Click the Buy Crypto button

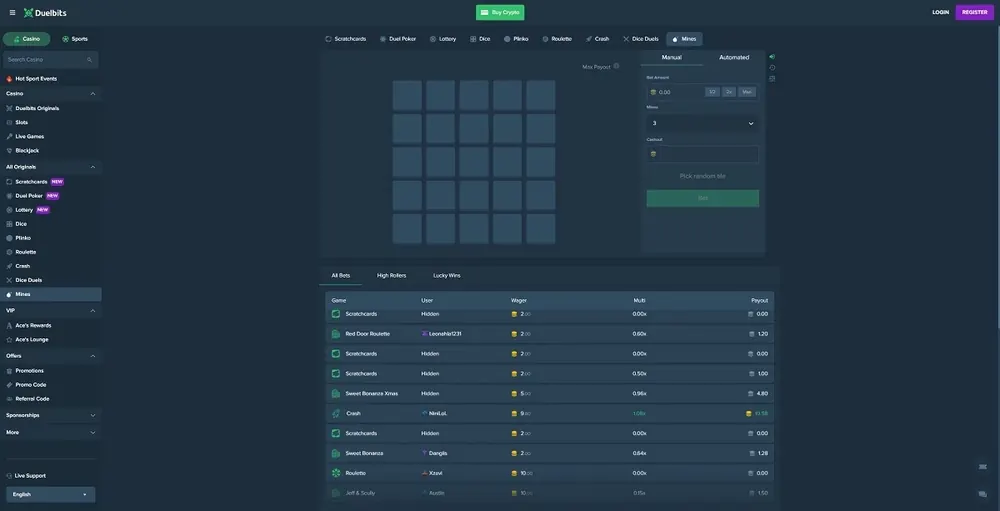500,12
